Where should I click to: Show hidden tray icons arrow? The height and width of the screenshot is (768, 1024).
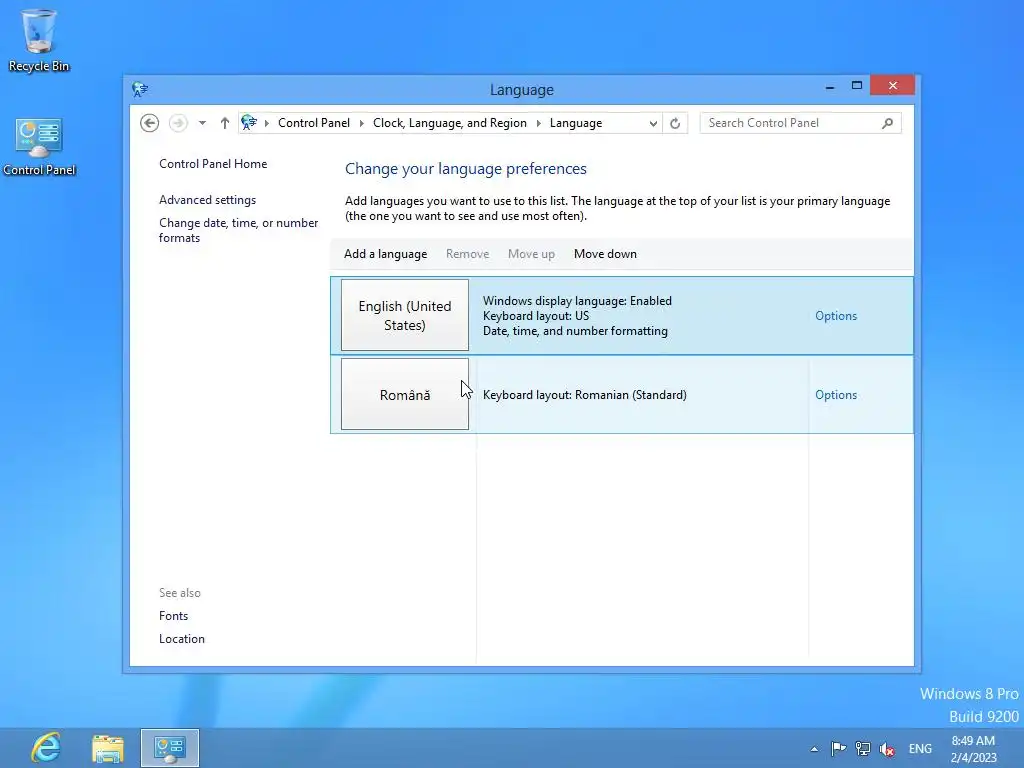click(x=814, y=749)
